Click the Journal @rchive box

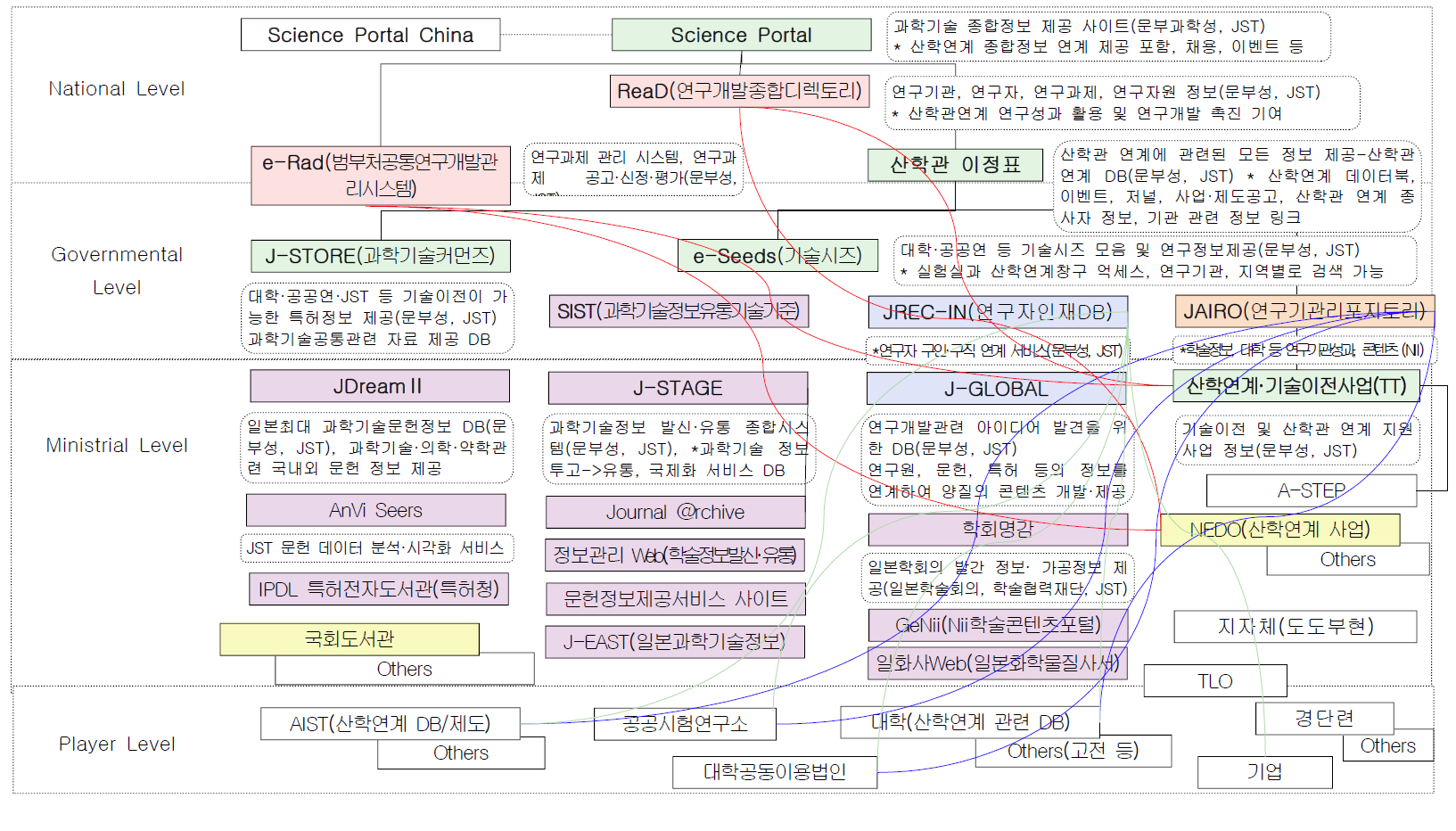[x=675, y=512]
